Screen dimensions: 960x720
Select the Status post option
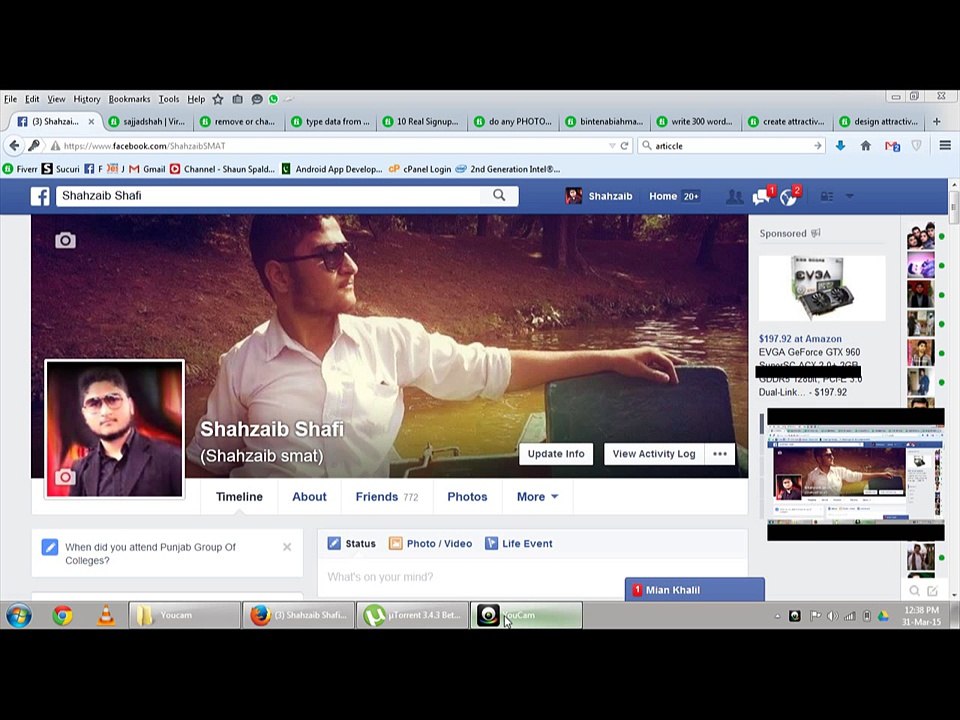tap(351, 544)
